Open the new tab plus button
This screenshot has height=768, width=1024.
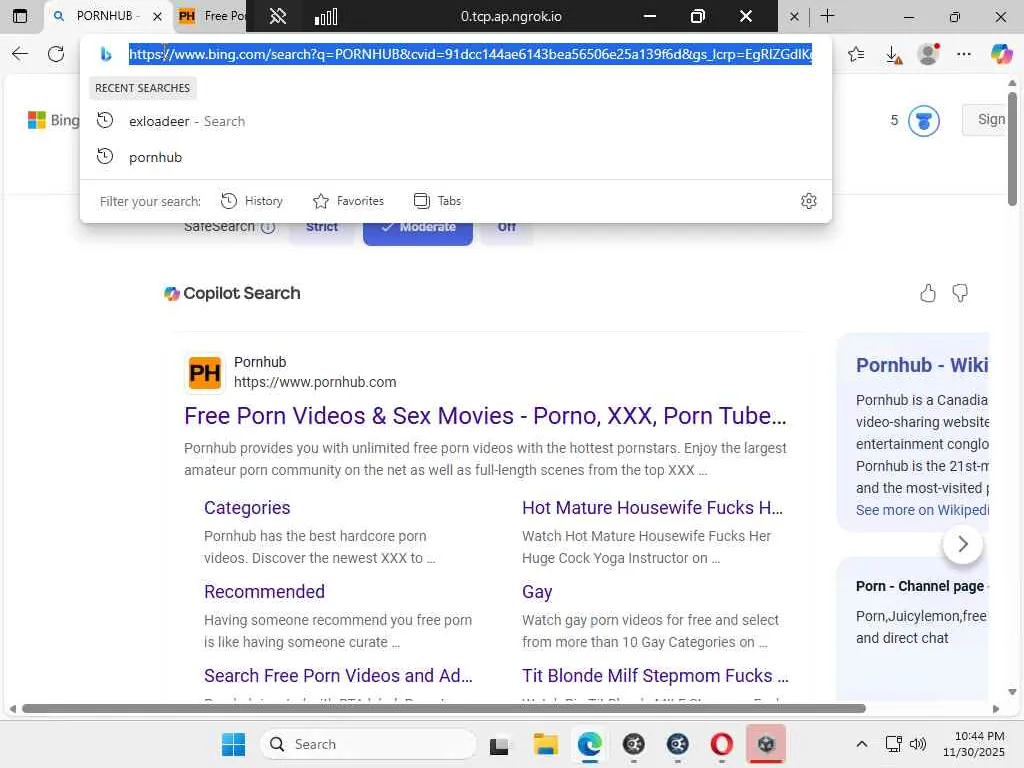coord(827,16)
